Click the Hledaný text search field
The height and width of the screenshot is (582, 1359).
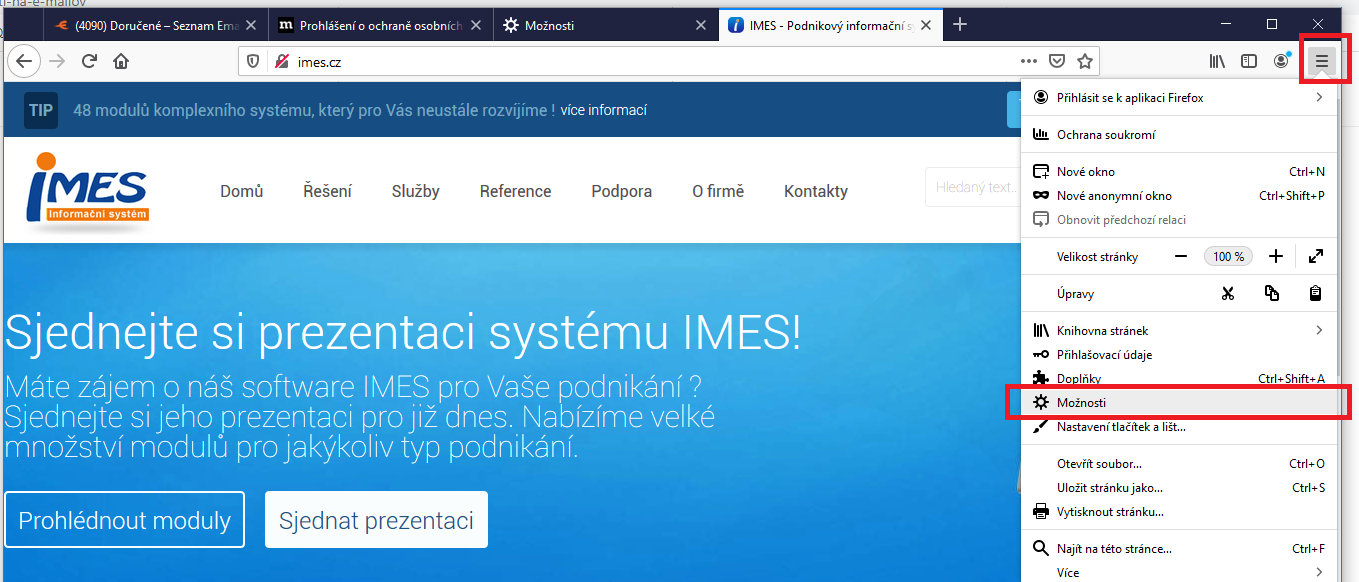coord(973,187)
